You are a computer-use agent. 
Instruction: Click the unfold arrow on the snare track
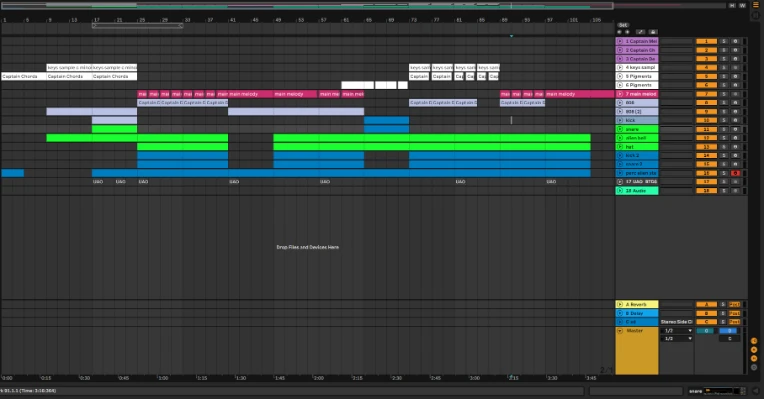tap(620, 129)
